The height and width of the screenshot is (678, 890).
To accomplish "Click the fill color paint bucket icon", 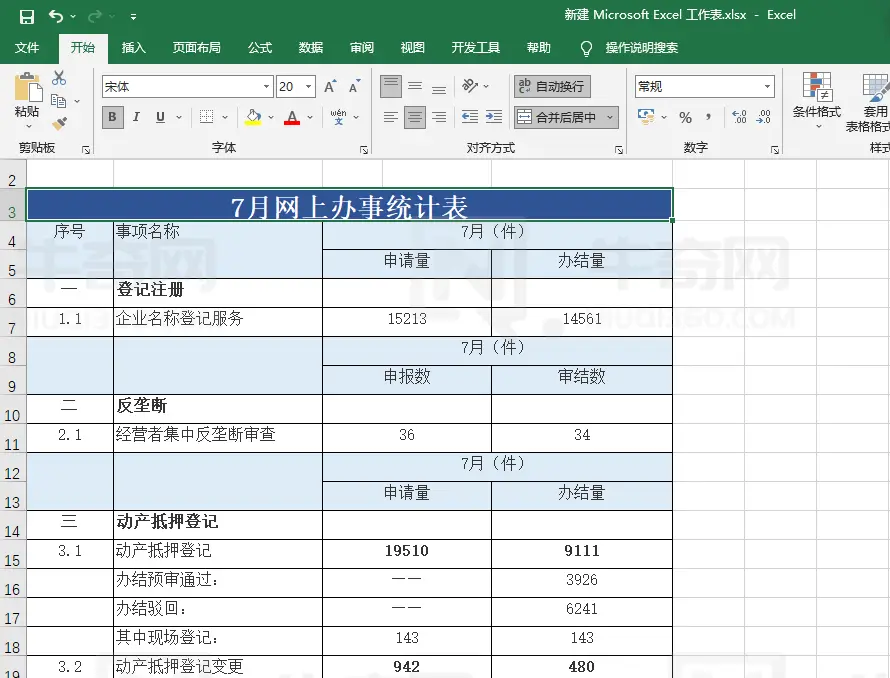I will 253,117.
